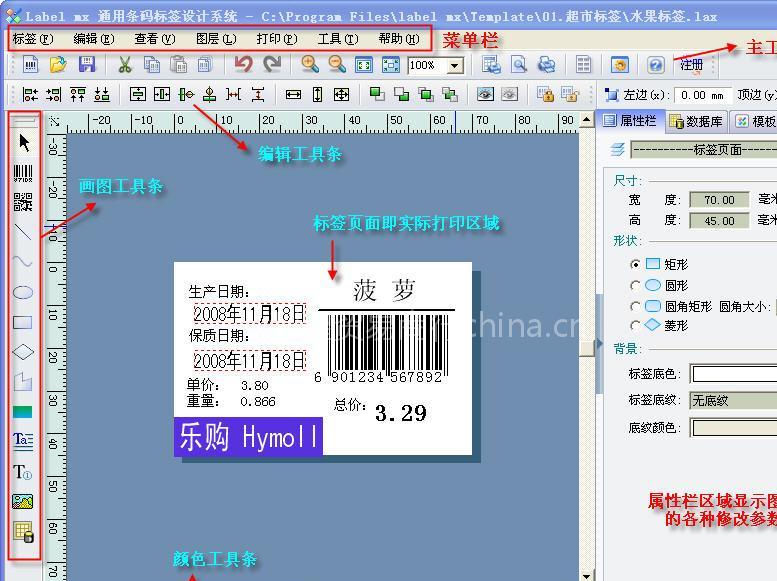
Task: Switch to the 属性栏 tab
Action: 630,120
